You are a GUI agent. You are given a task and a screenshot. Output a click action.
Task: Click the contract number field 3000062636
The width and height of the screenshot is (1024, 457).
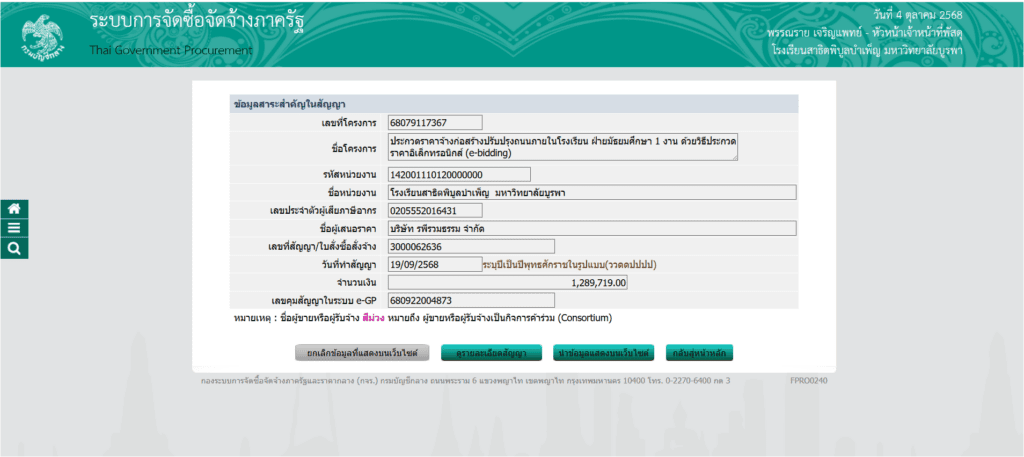(471, 246)
